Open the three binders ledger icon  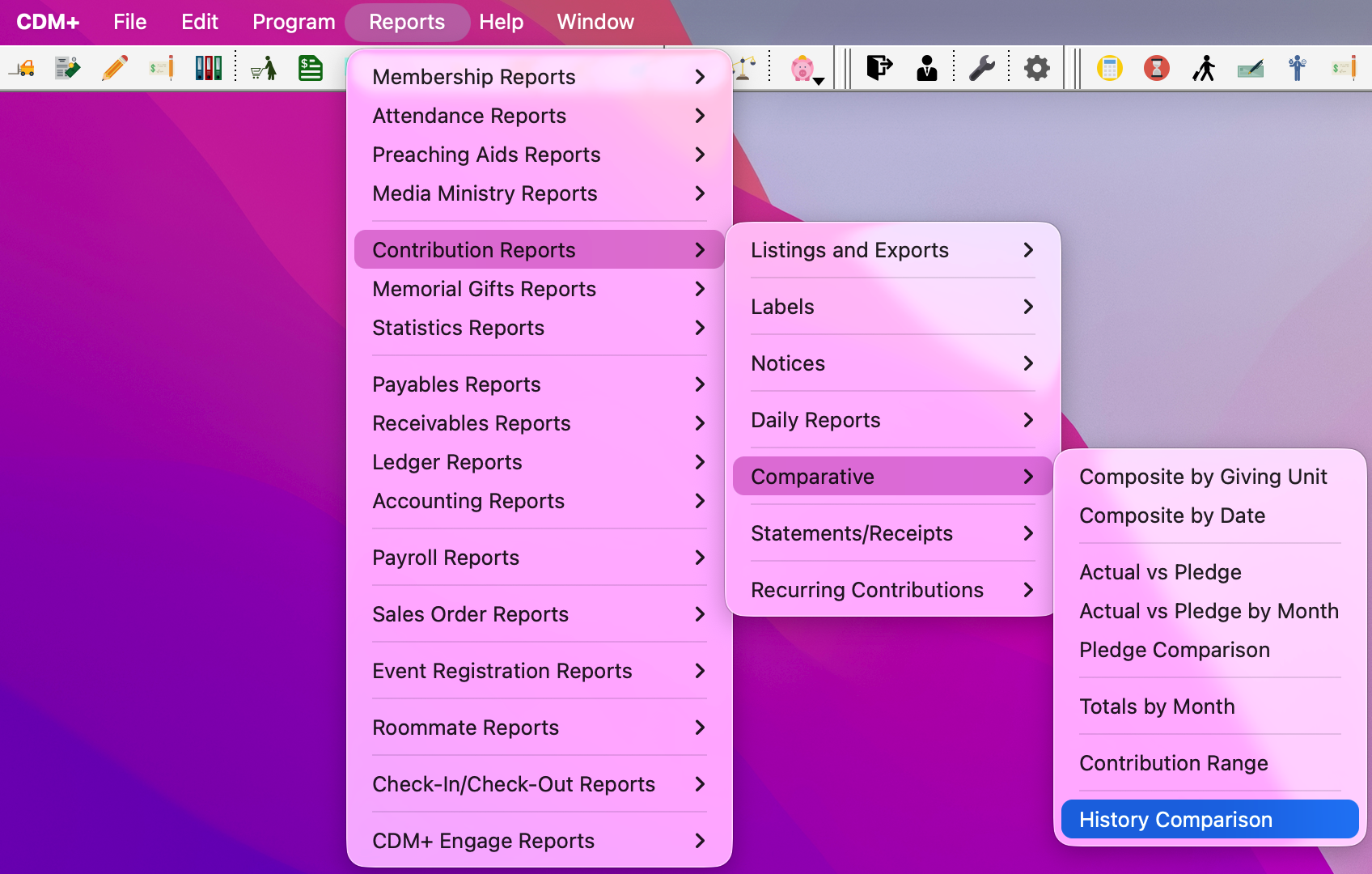pyautogui.click(x=209, y=68)
